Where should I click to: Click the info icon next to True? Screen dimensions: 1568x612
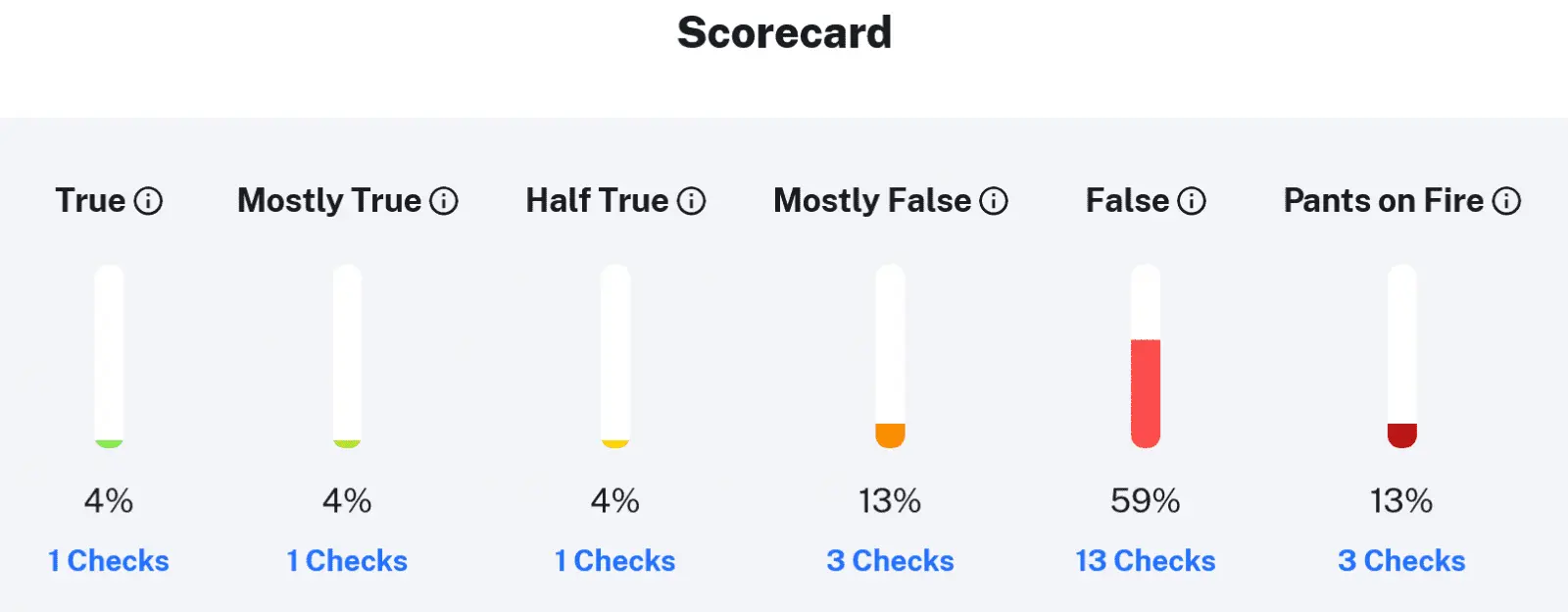[148, 201]
